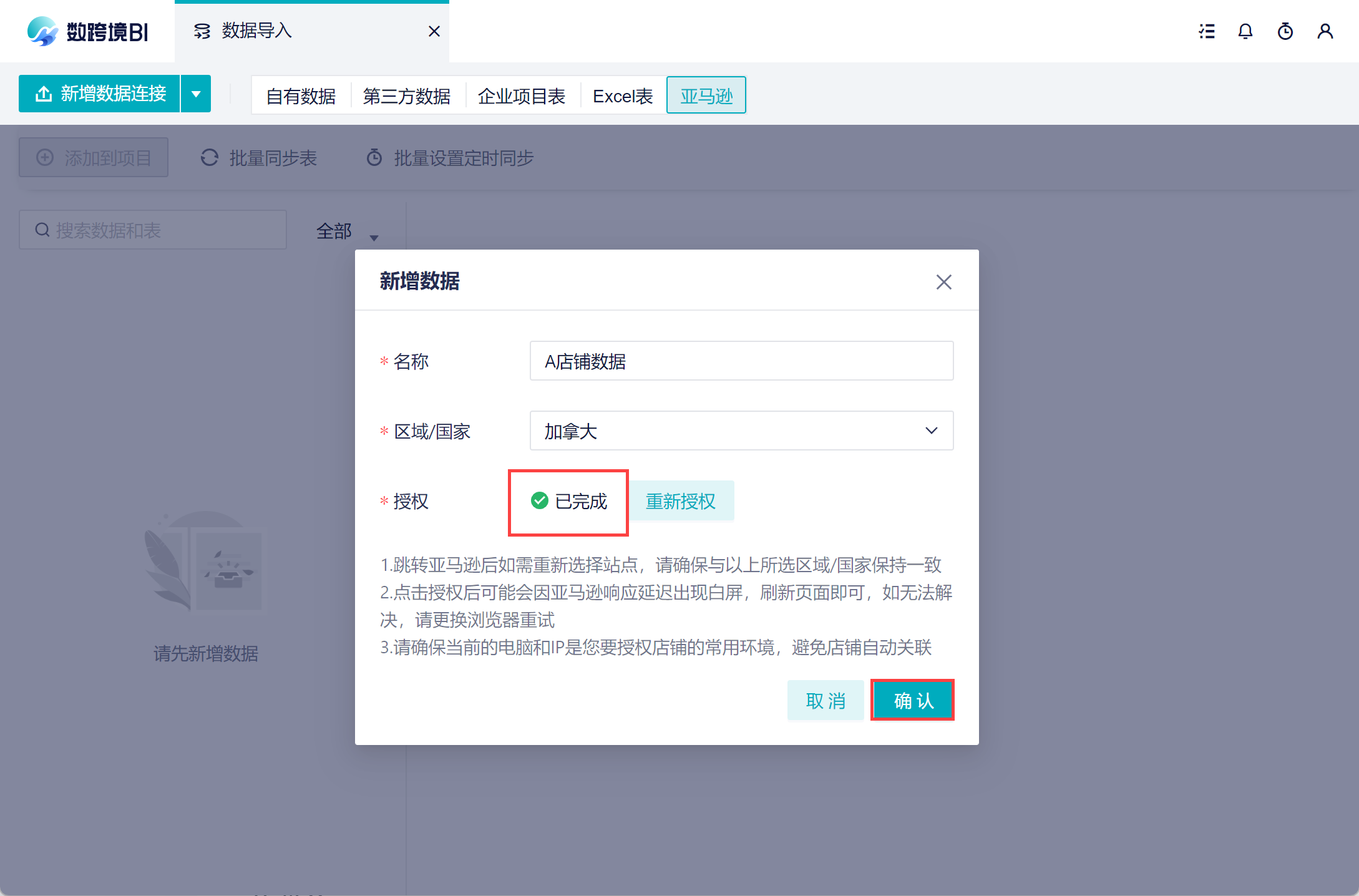Click the timer clock icon in header
Image resolution: width=1359 pixels, height=896 pixels.
1285,31
